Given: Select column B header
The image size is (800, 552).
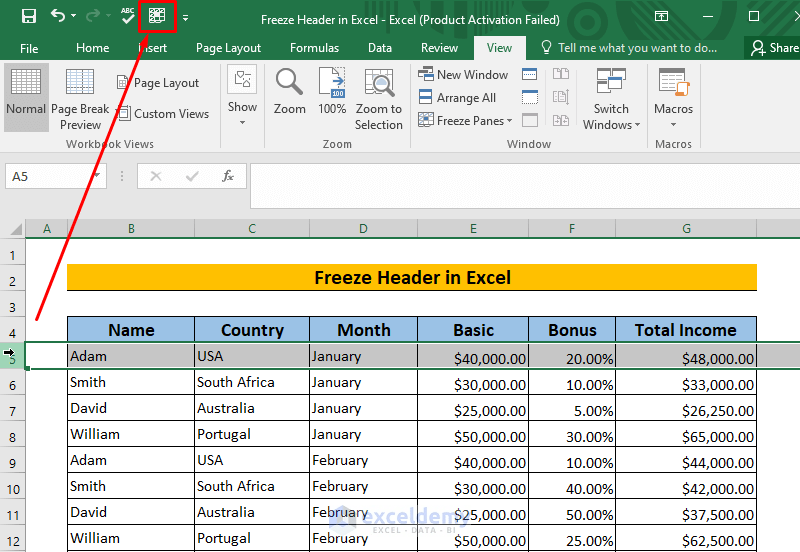Looking at the screenshot, I should click(131, 229).
